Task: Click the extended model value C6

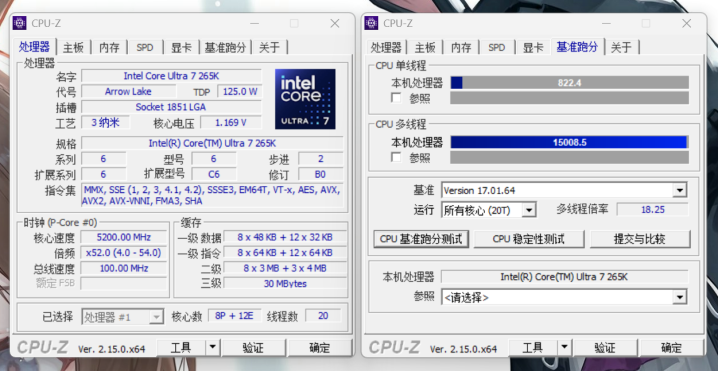Action: coord(214,174)
